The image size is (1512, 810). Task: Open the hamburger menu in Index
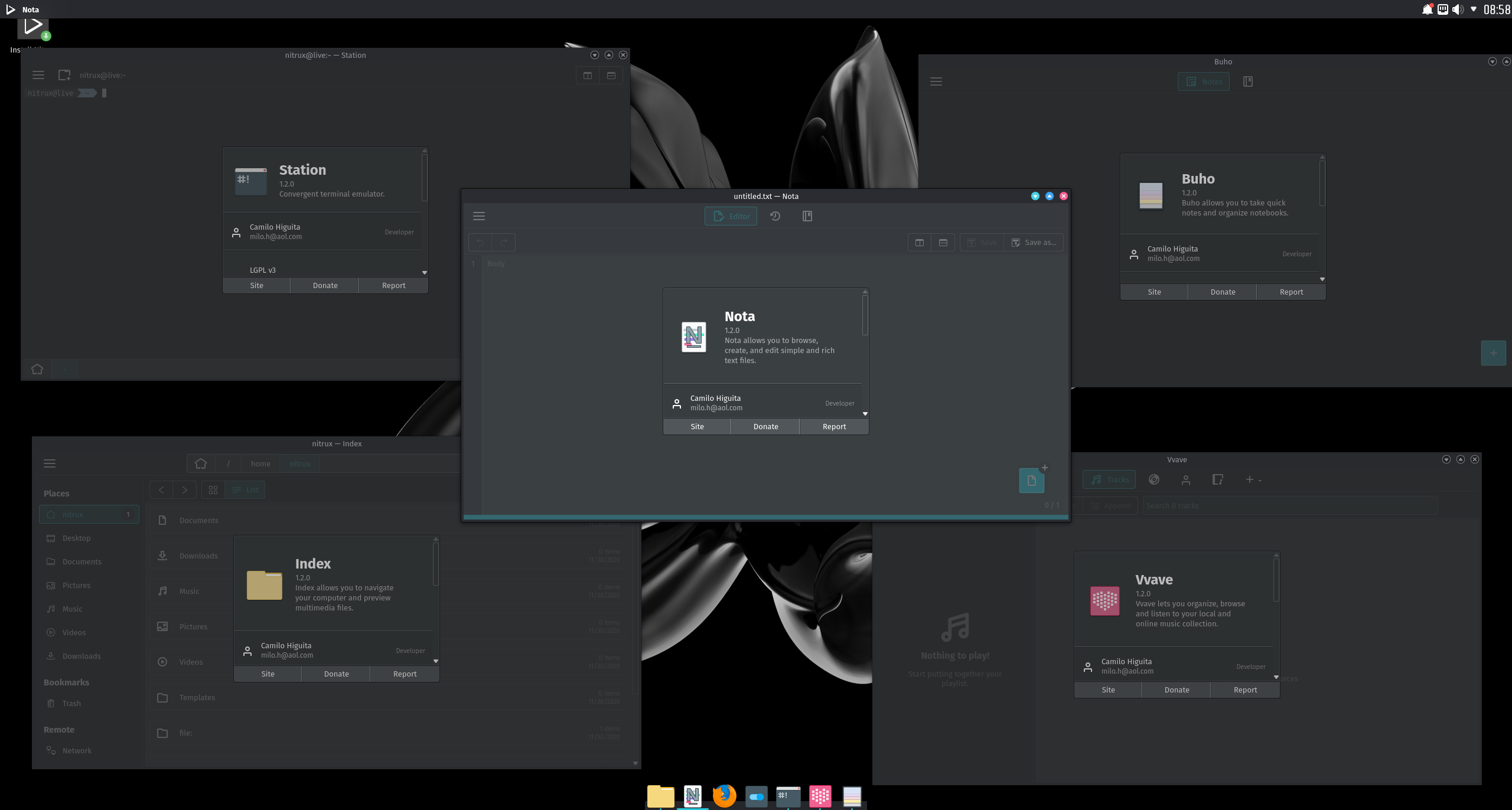click(50, 463)
